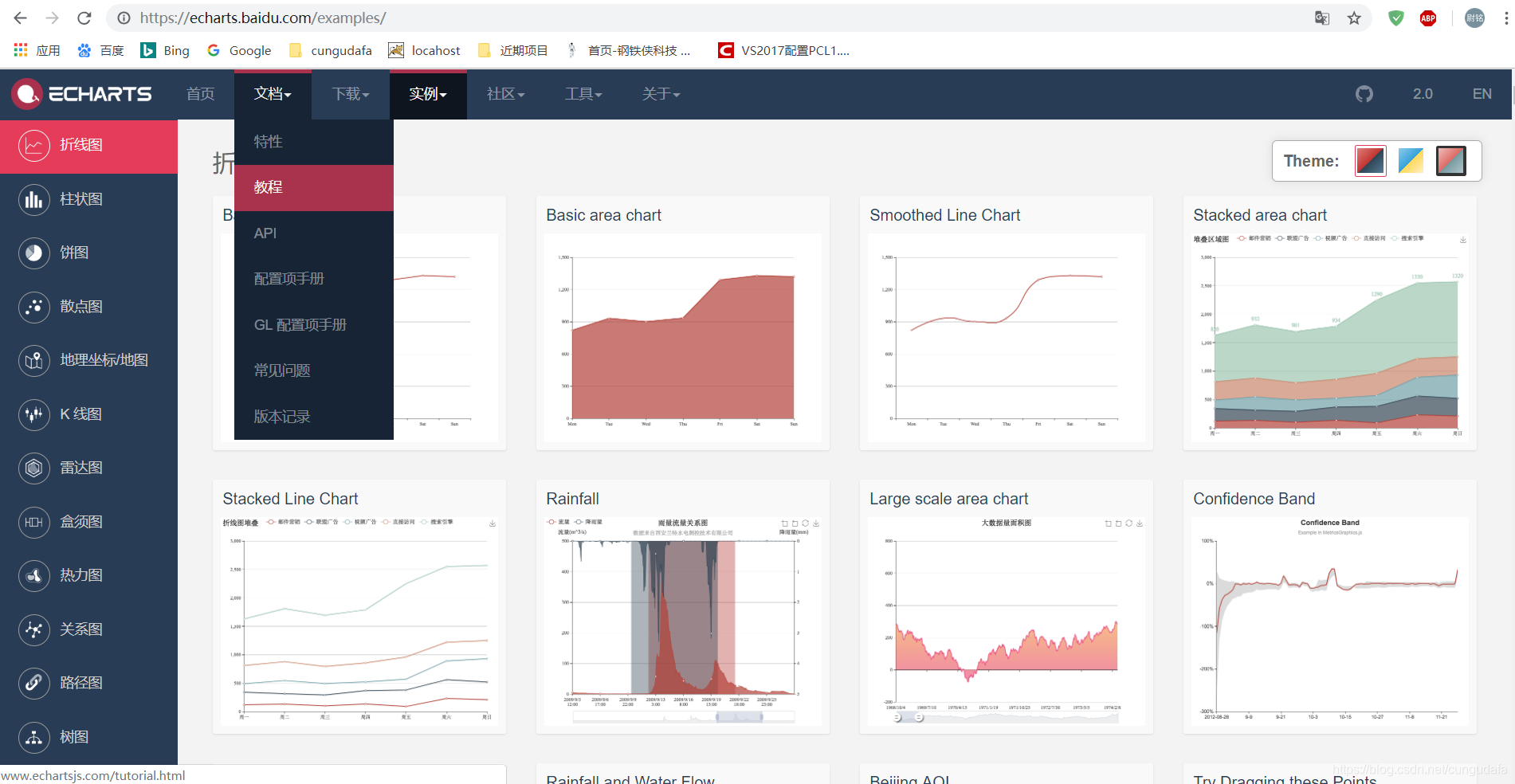Open the GitHub icon in navbar

point(1364,94)
